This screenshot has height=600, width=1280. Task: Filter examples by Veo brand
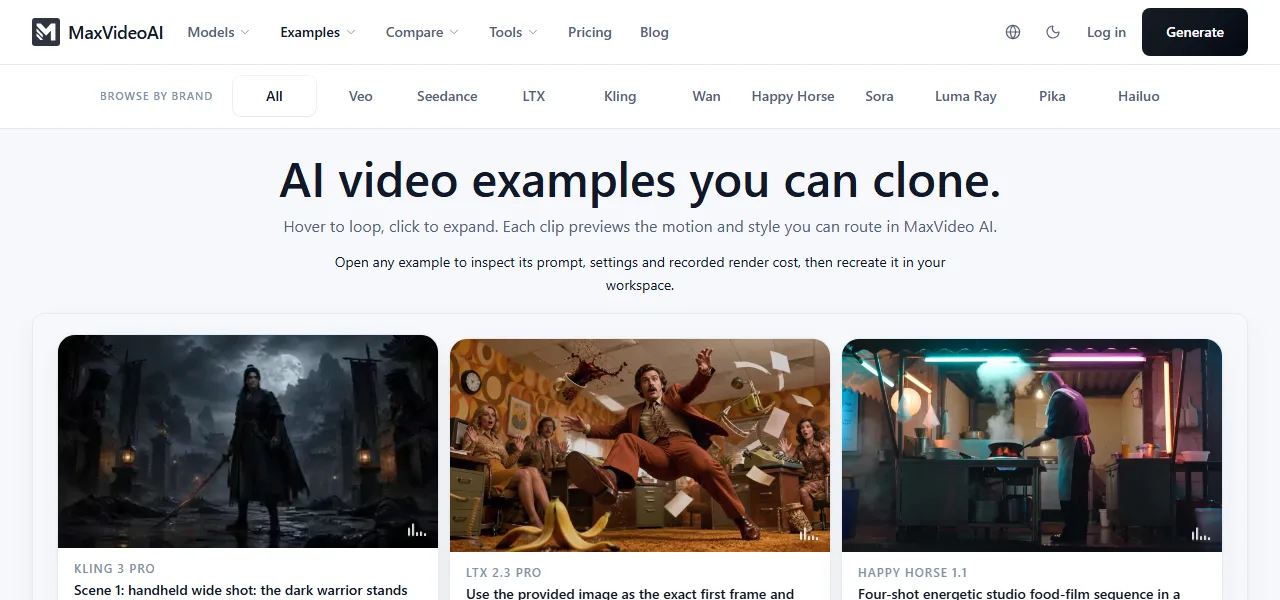click(361, 96)
